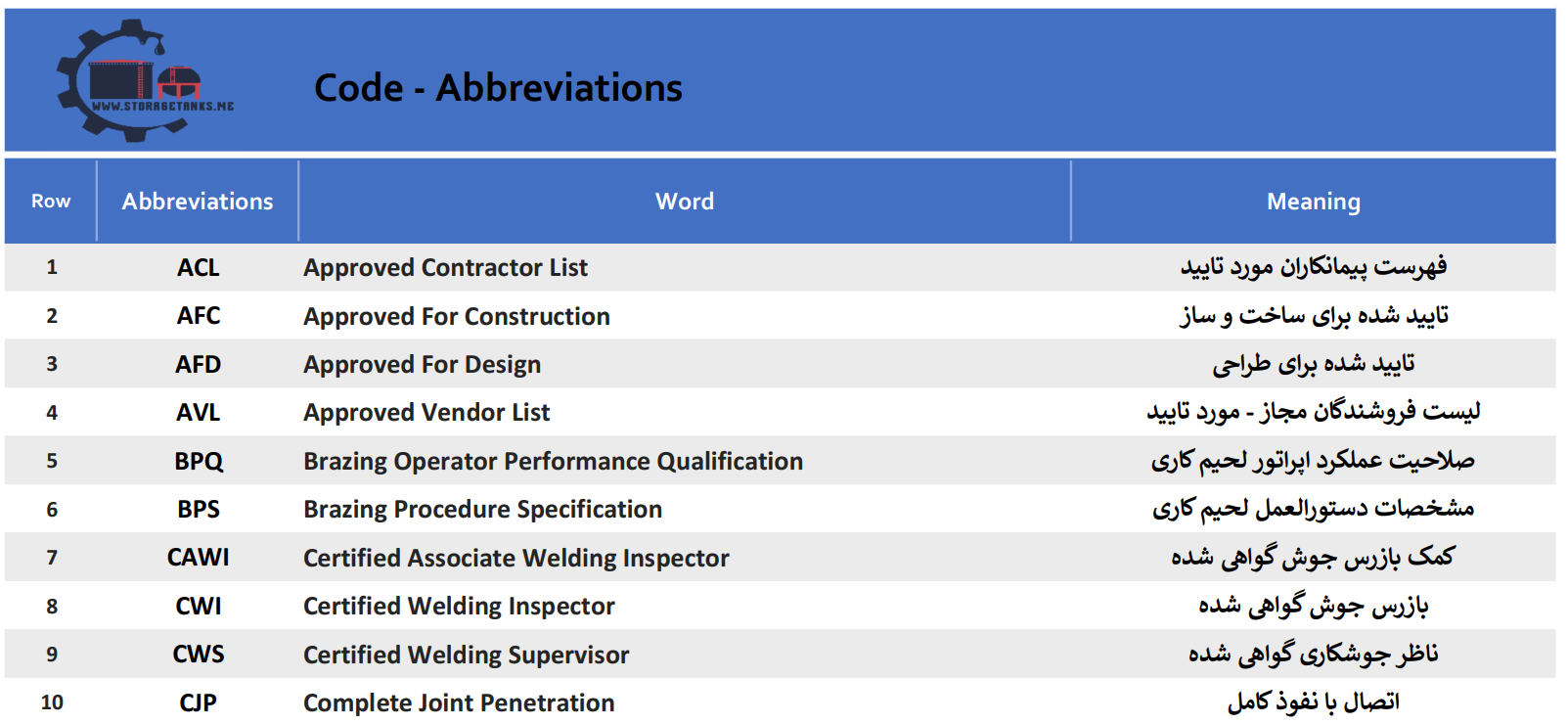
Task: Select Approved For Construction entry
Action: pos(457,316)
